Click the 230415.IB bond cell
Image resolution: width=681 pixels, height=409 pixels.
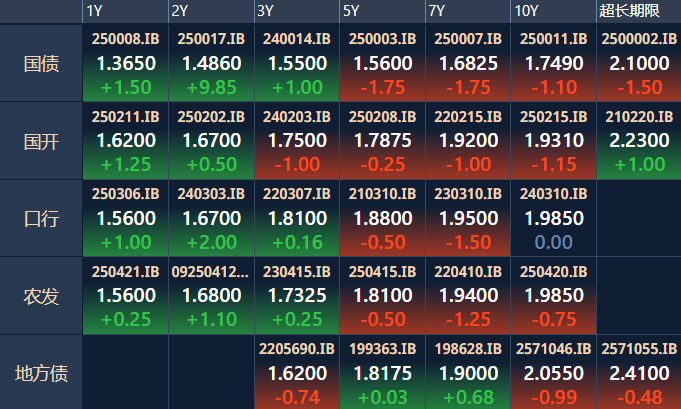296,295
